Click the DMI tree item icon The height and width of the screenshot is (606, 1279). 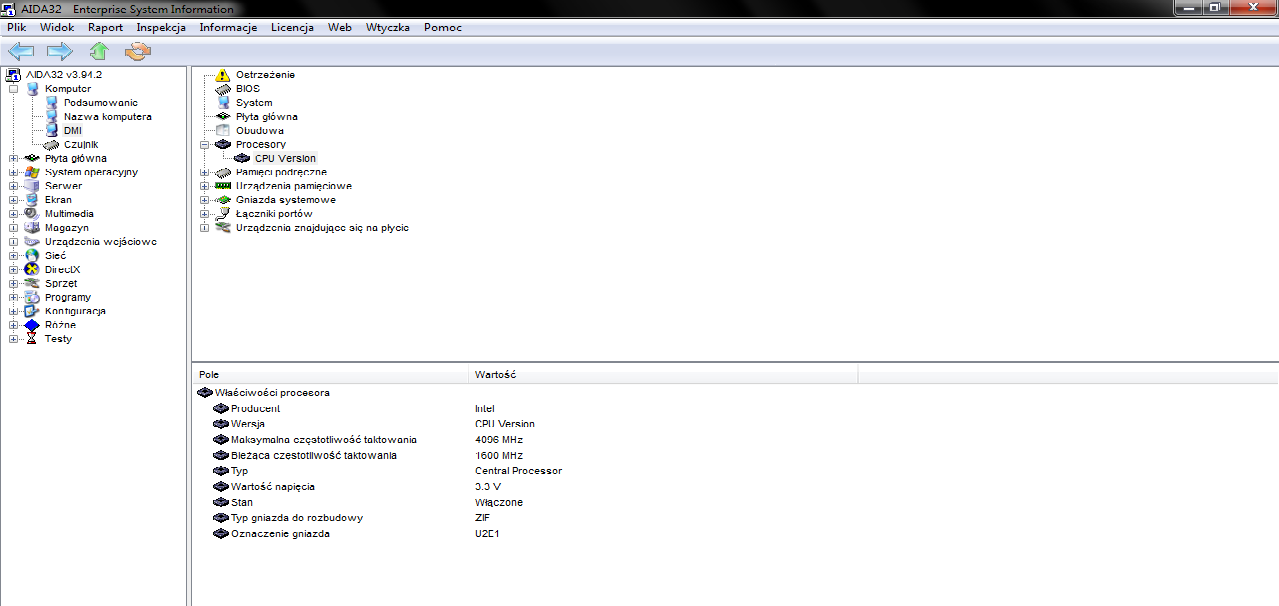click(52, 131)
